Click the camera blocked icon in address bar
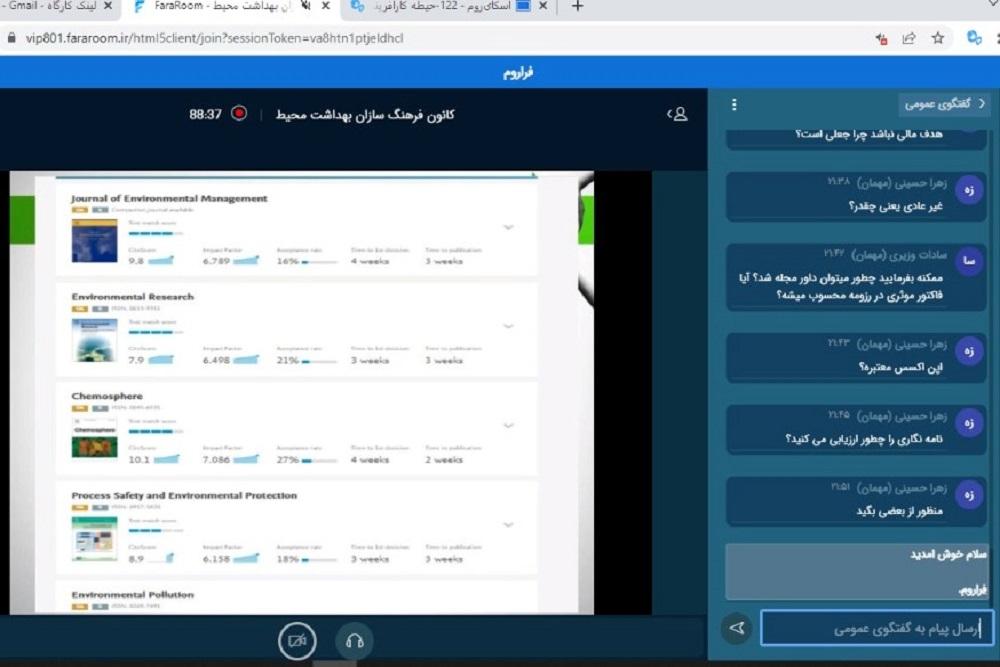This screenshot has height=667, width=1000. tap(881, 38)
